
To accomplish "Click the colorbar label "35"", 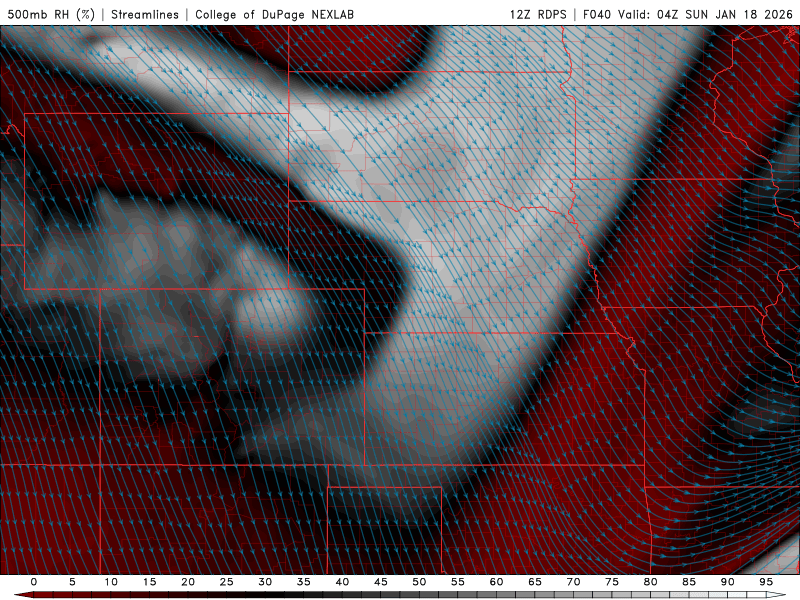I will click(x=304, y=582).
